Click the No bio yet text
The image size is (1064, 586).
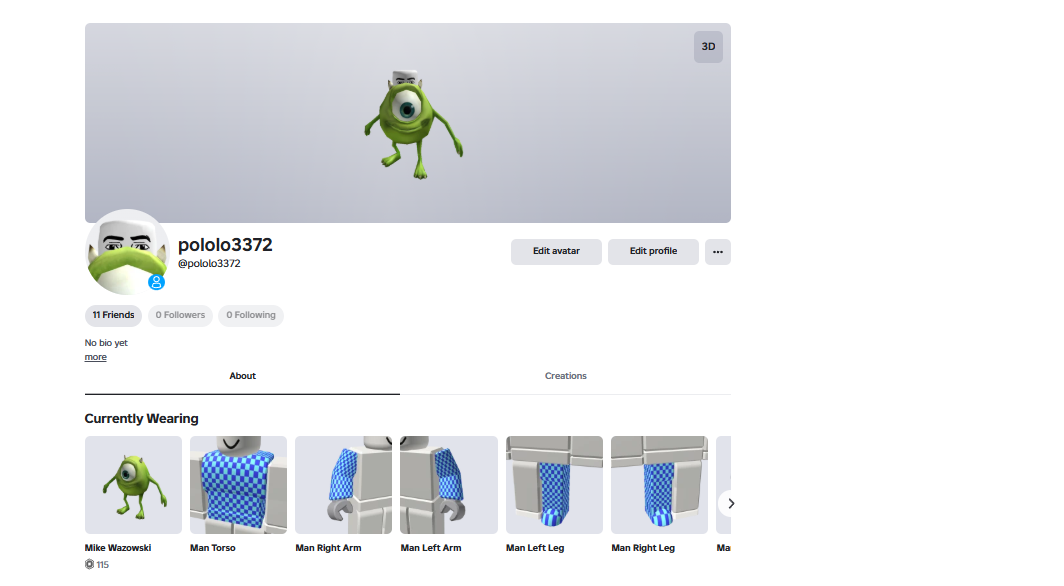106,343
